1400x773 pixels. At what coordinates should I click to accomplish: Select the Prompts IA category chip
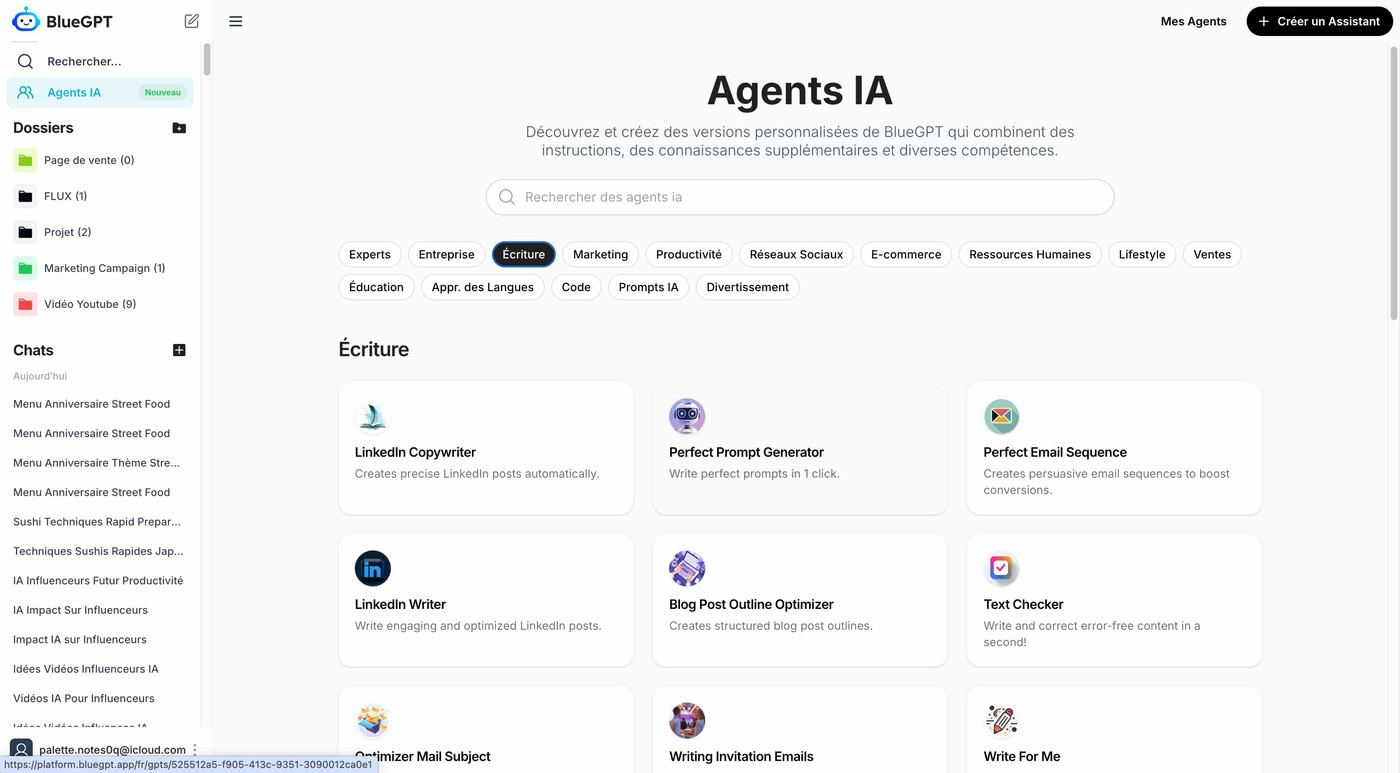648,287
